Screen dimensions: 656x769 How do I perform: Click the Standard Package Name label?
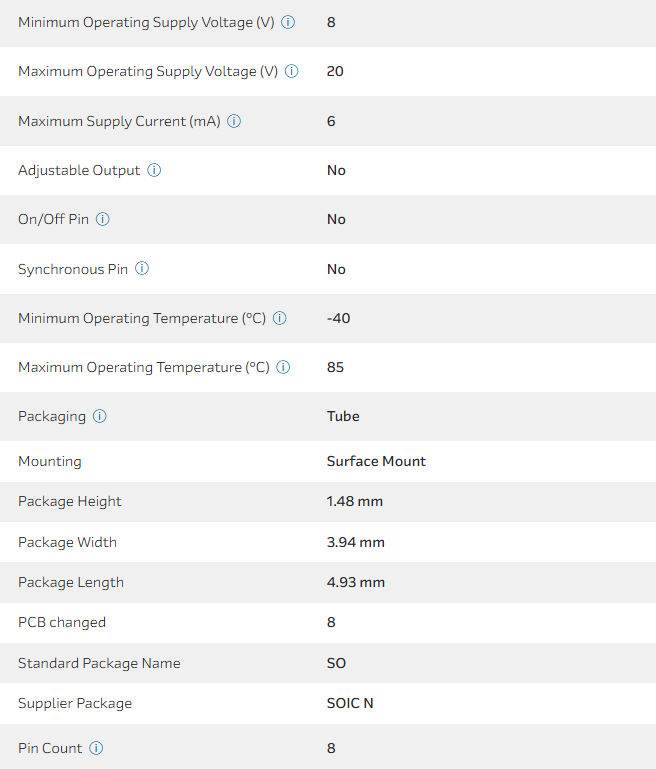(99, 663)
